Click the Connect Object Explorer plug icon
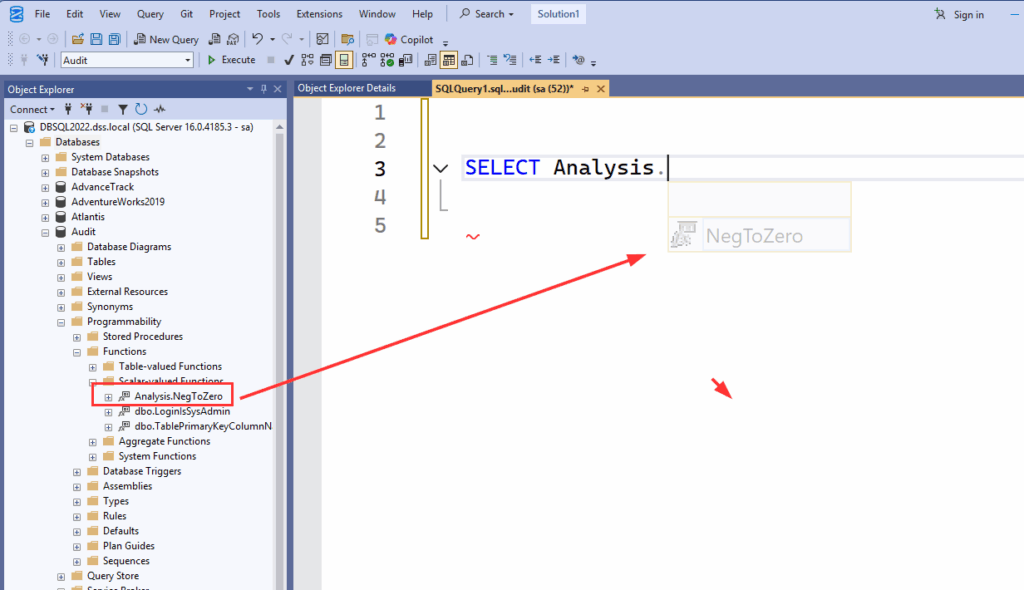 click(x=68, y=109)
